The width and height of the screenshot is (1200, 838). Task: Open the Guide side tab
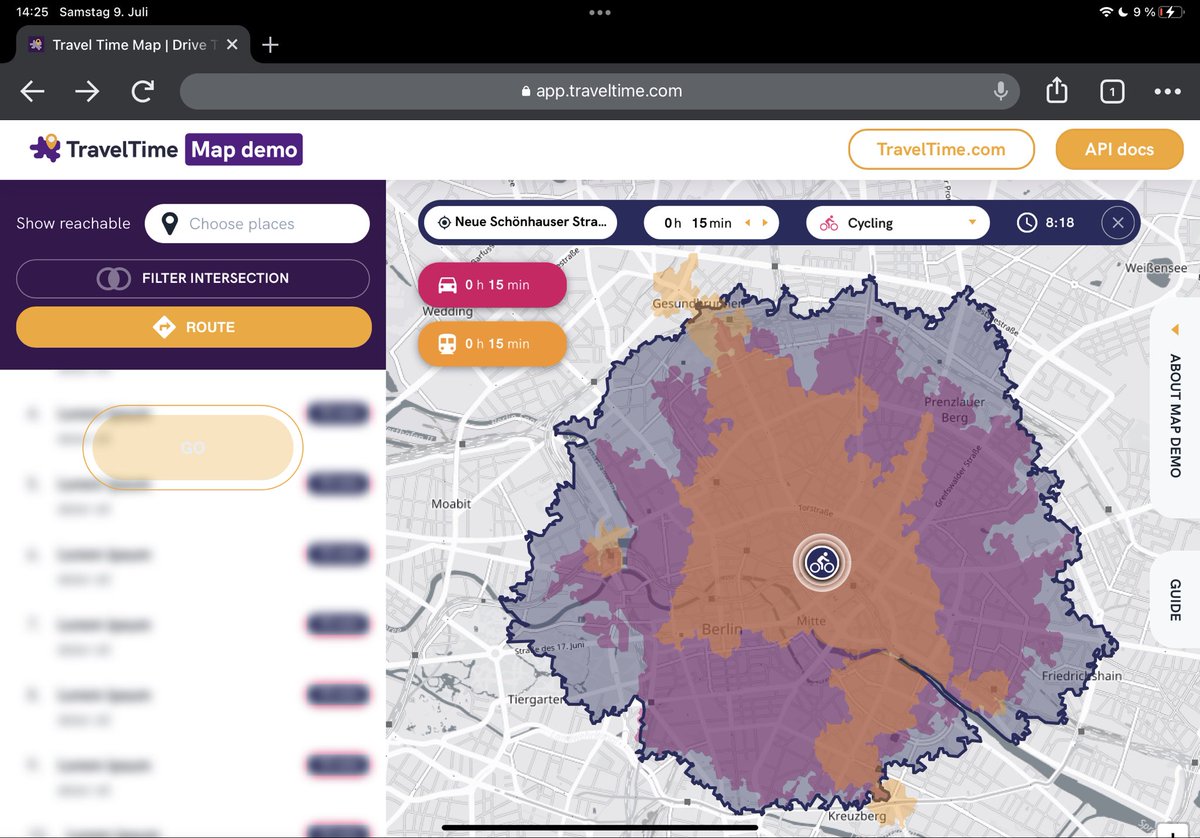1175,600
